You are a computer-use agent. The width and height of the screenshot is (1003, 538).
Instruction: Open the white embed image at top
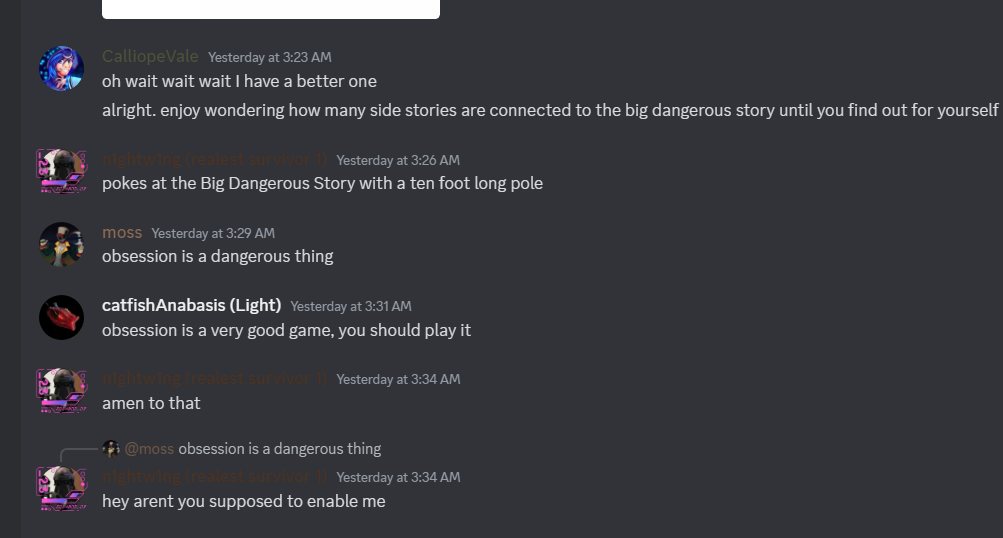coord(271,9)
